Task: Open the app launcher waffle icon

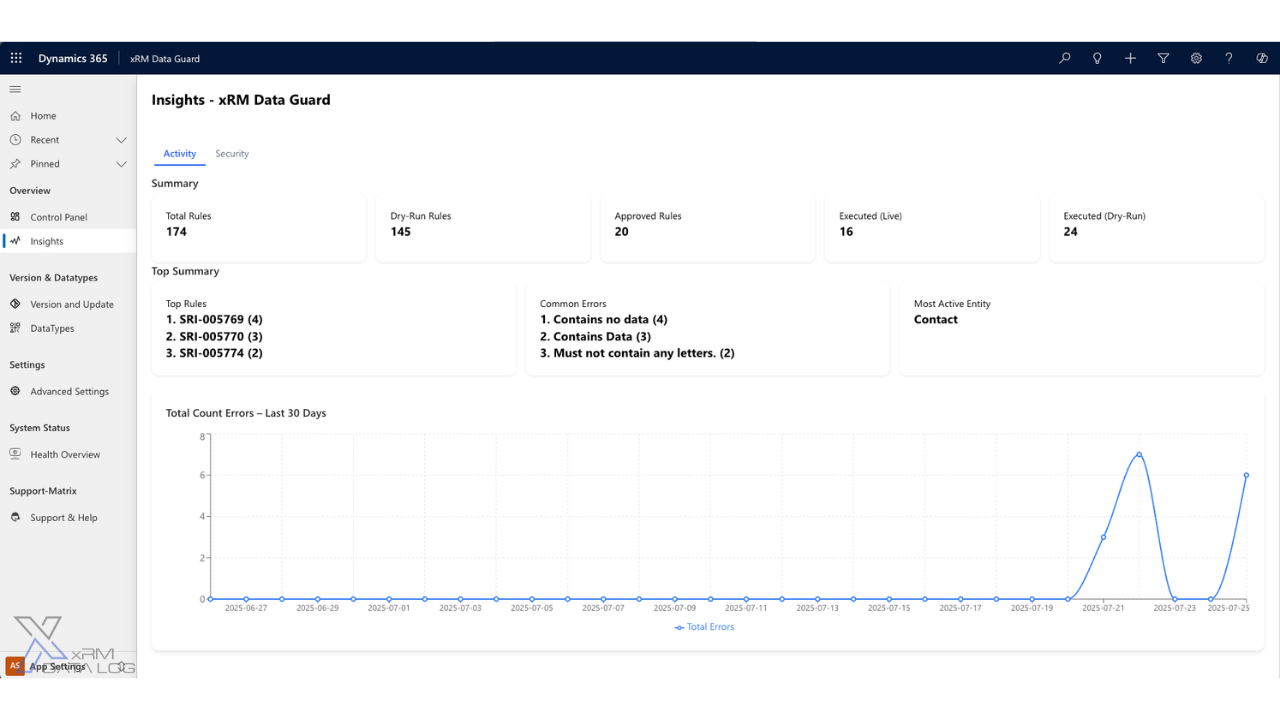Action: pyautogui.click(x=16, y=58)
